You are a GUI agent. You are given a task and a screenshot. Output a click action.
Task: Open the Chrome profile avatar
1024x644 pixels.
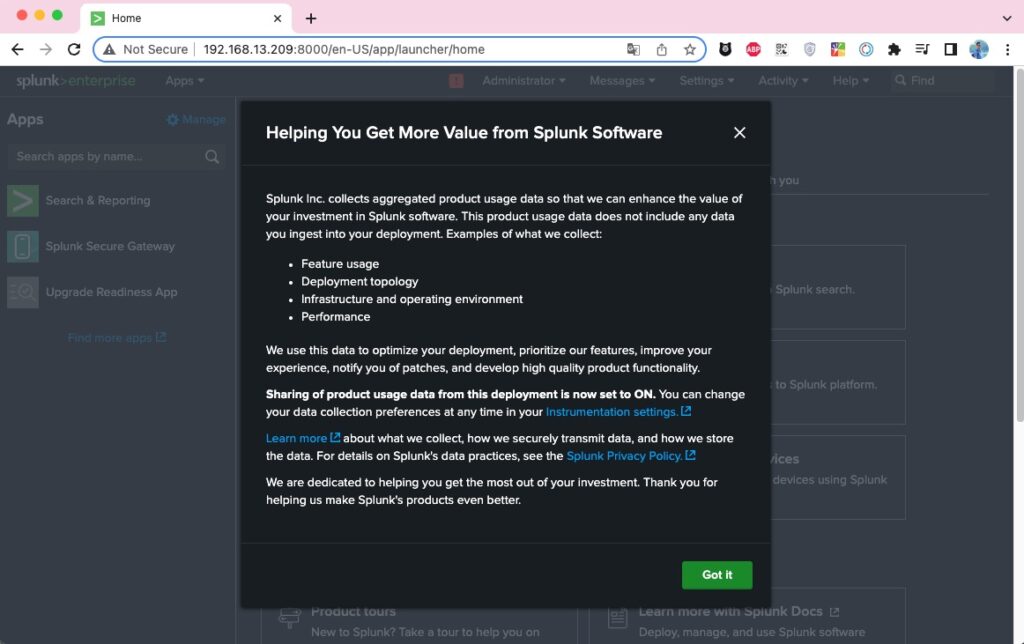click(979, 50)
